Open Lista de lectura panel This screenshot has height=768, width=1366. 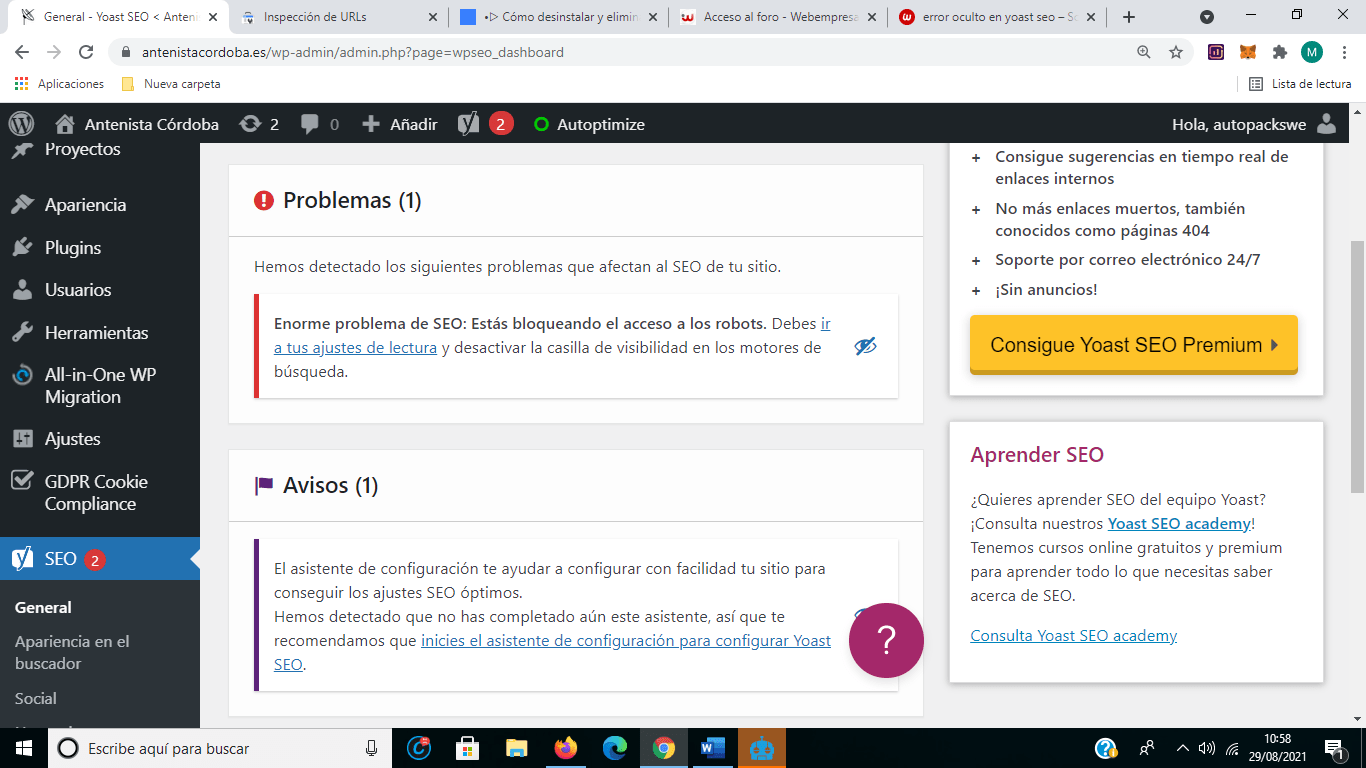click(1300, 84)
